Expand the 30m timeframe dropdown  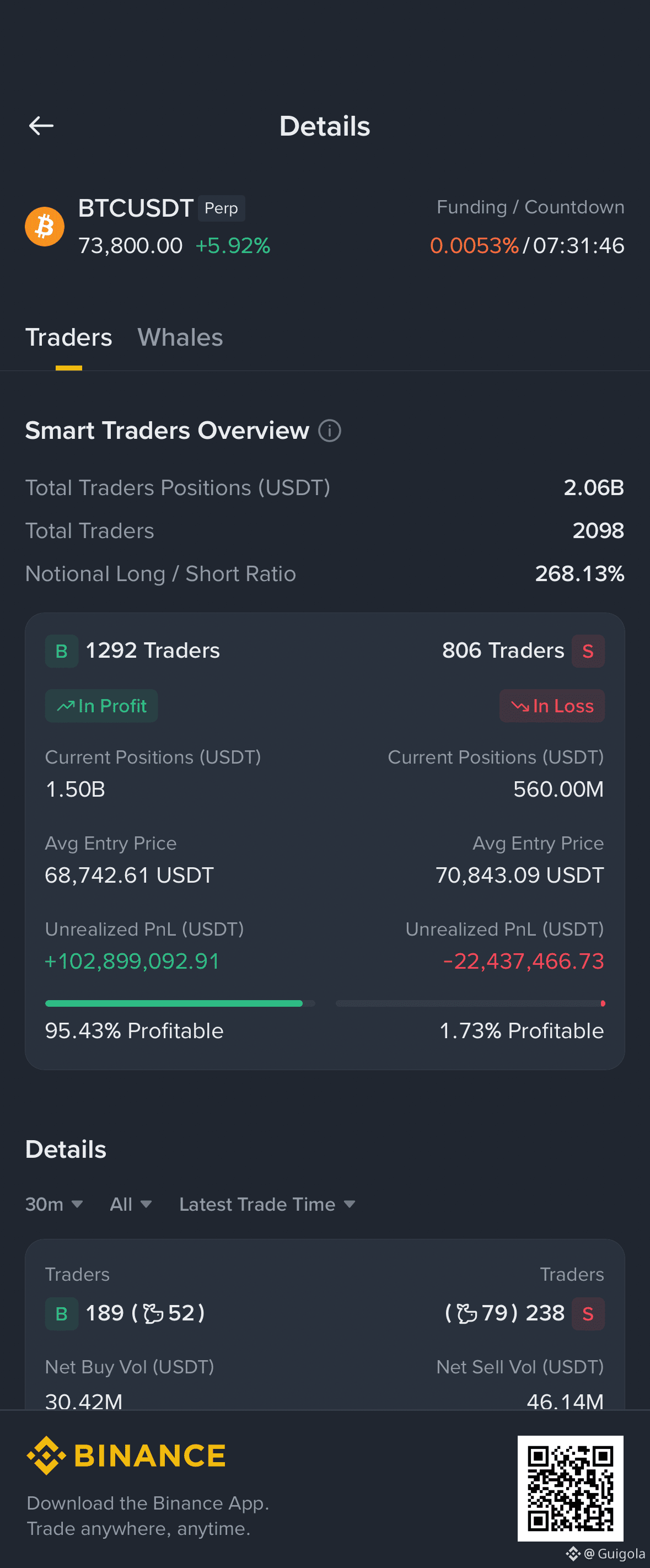(x=54, y=1204)
